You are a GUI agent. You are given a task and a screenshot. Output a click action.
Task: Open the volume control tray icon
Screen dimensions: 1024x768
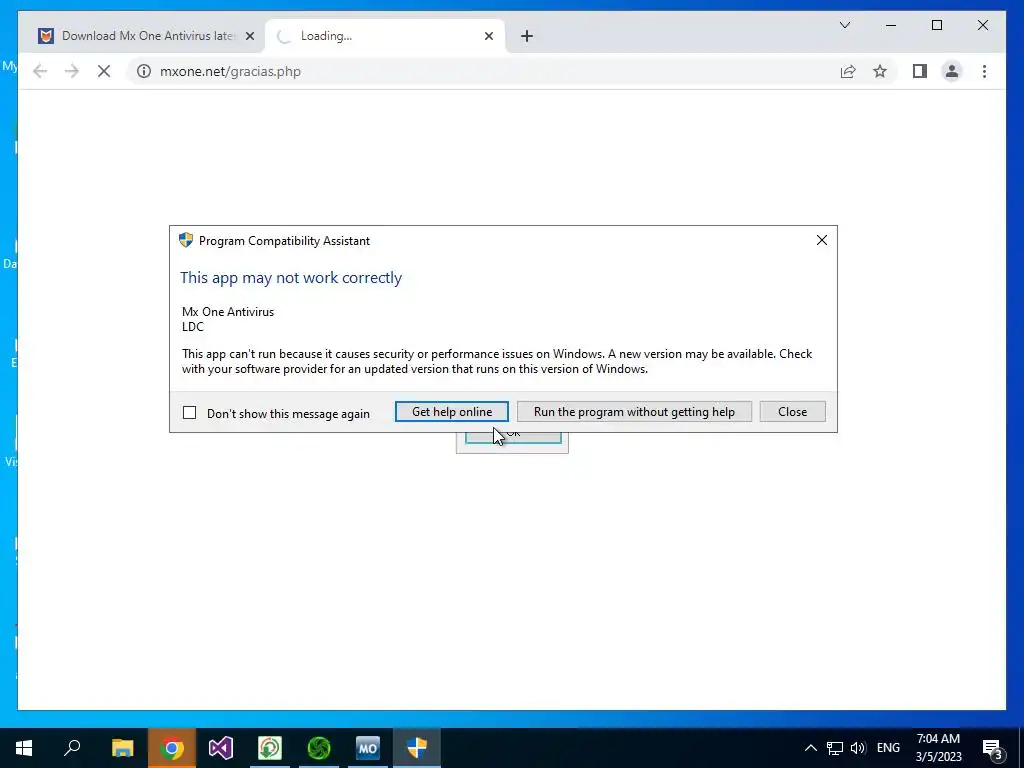tap(858, 748)
